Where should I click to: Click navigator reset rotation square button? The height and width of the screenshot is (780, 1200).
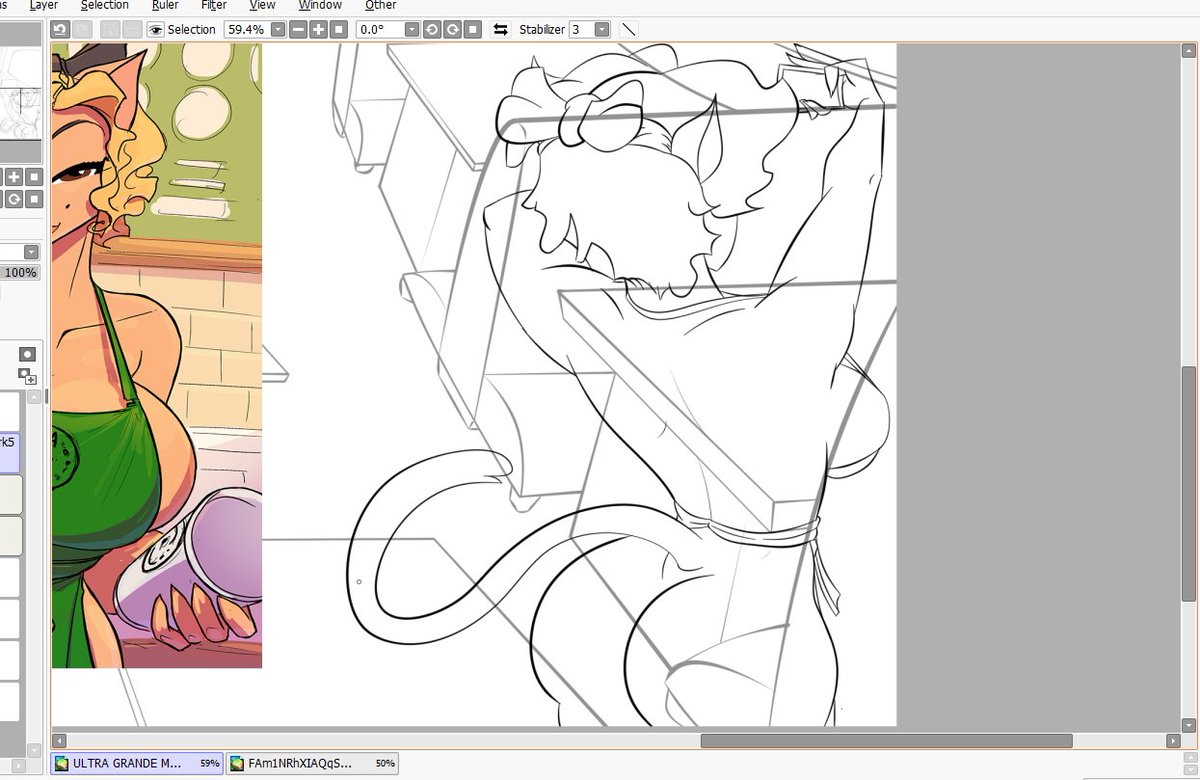click(x=34, y=199)
